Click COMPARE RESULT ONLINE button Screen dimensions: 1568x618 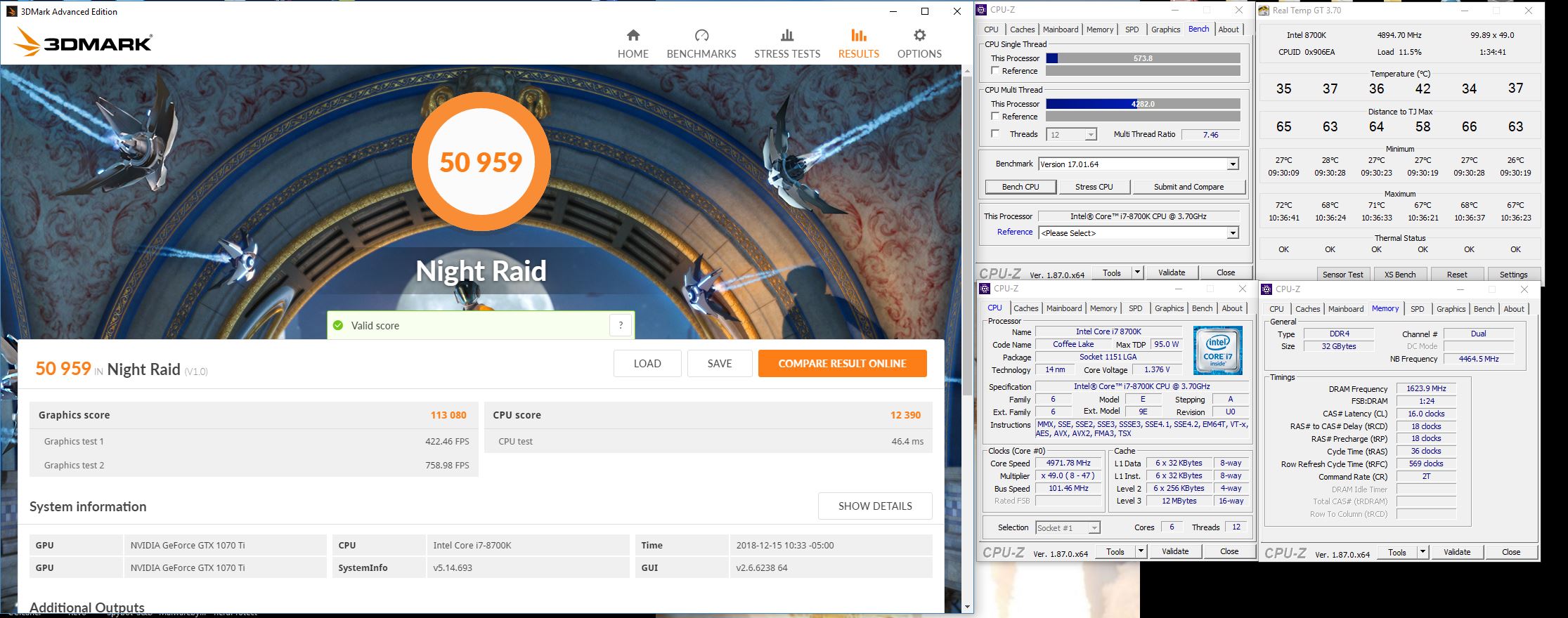[842, 363]
